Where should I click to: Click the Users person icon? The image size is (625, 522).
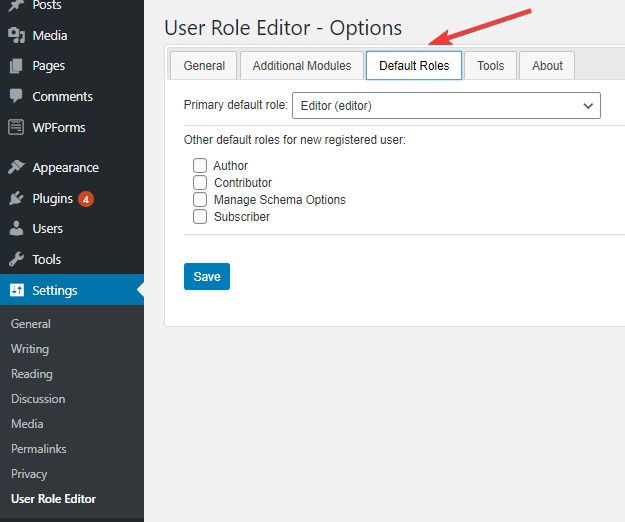tap(17, 229)
